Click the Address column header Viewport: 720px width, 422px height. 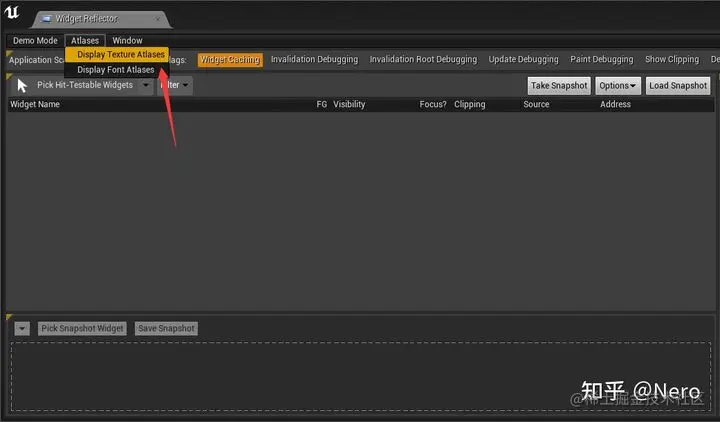pos(615,104)
